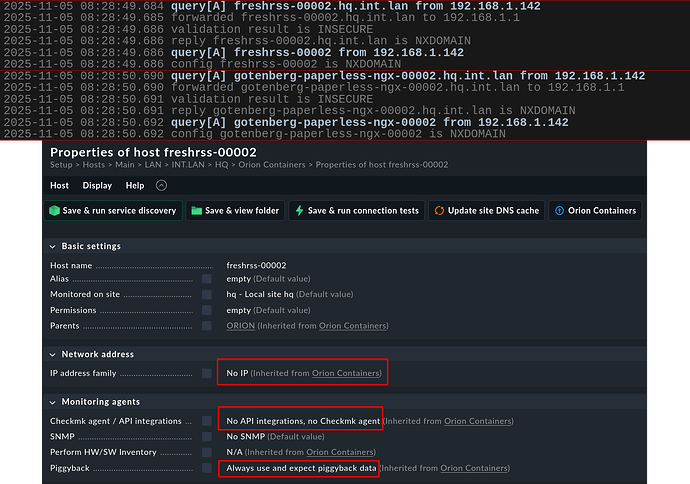Click Save & run connection tests

pyautogui.click(x=357, y=211)
